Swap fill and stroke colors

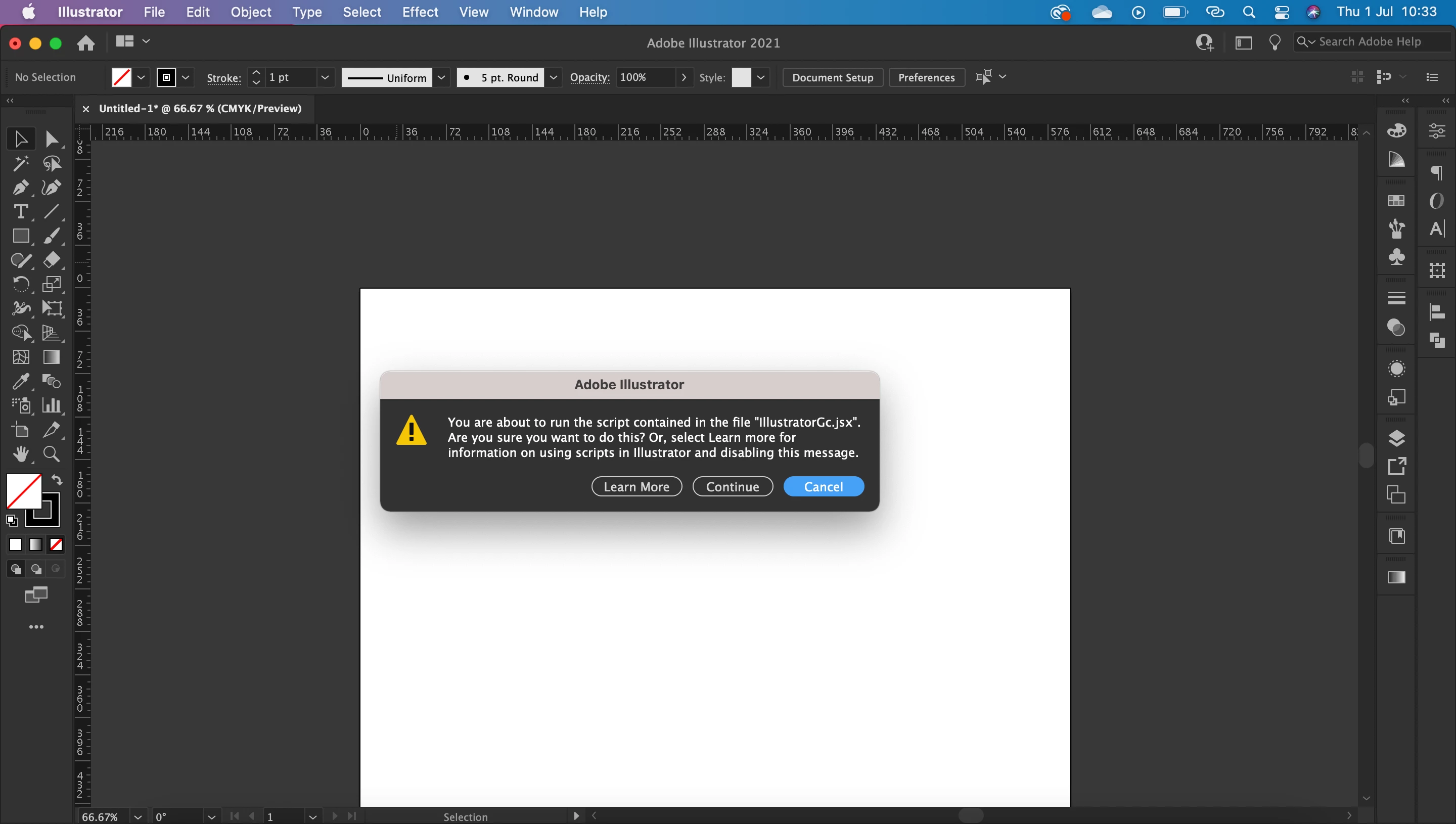click(x=57, y=480)
